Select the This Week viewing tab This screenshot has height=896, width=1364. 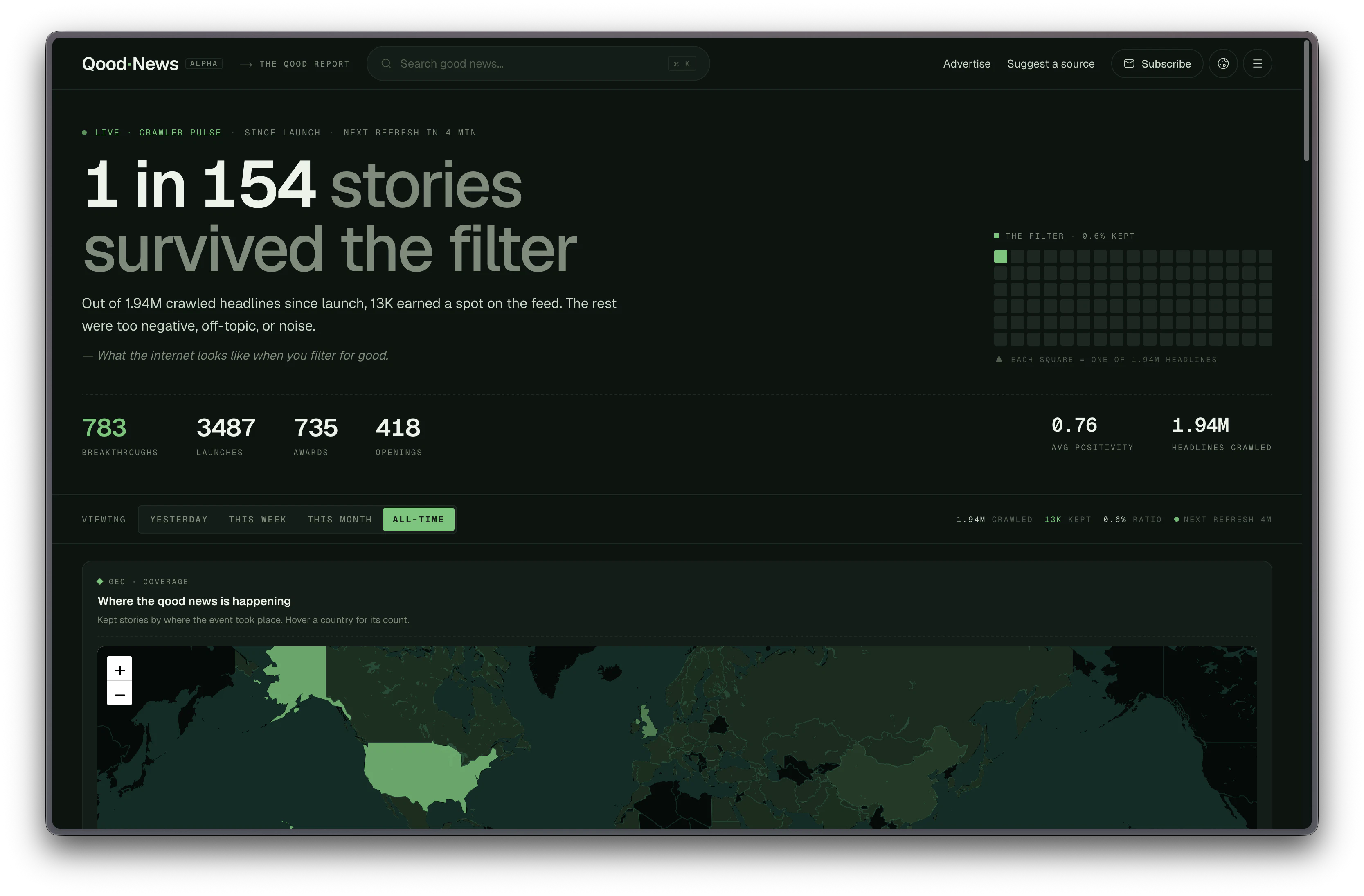tap(257, 519)
